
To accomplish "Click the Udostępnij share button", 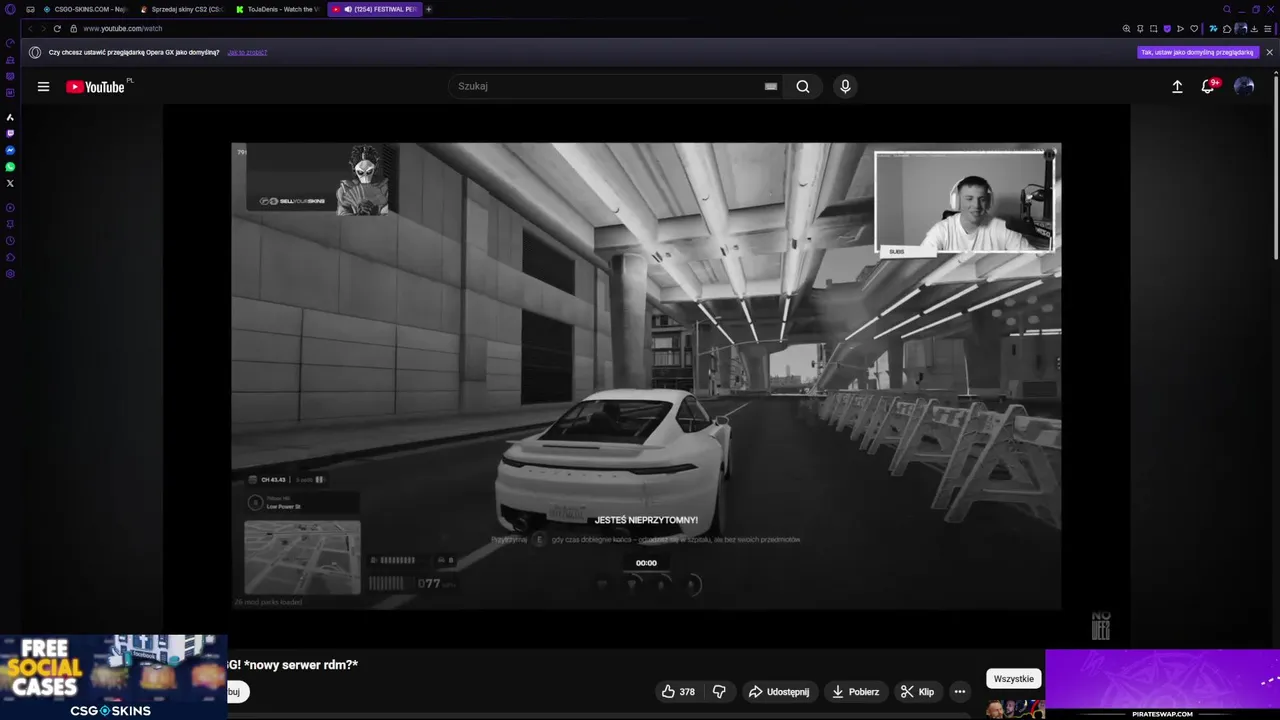I will coord(779,691).
